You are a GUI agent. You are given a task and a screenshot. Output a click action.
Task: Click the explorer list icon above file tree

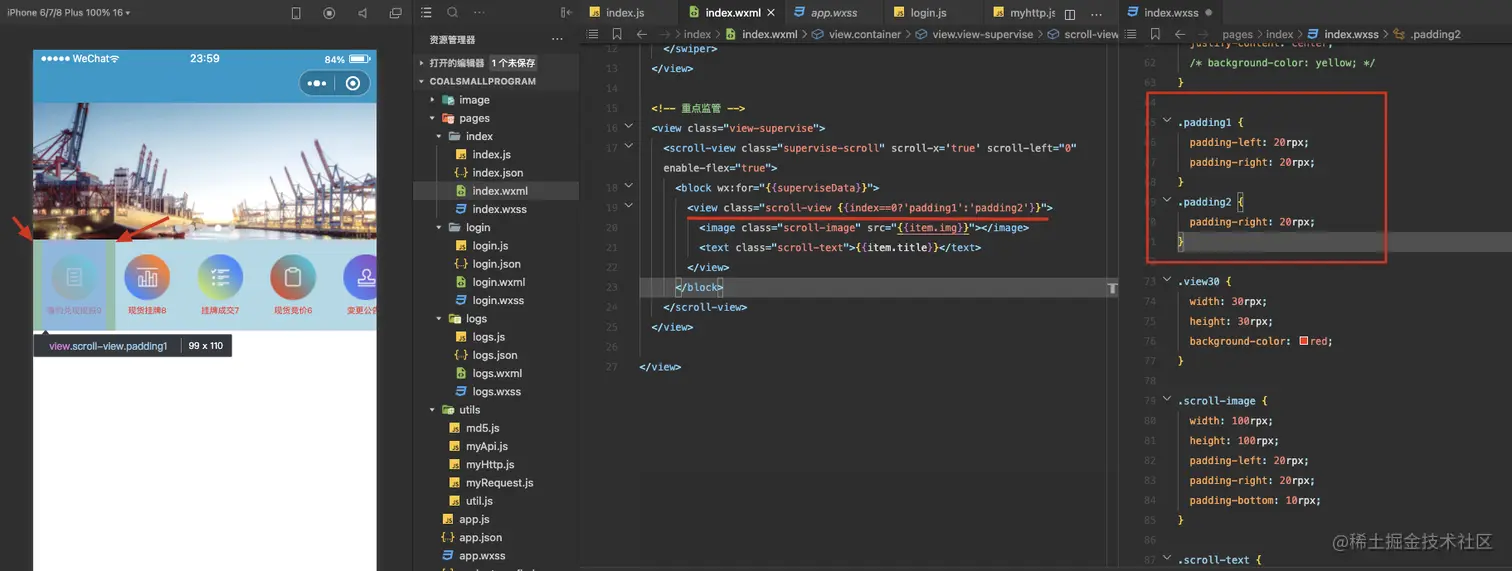coord(426,13)
